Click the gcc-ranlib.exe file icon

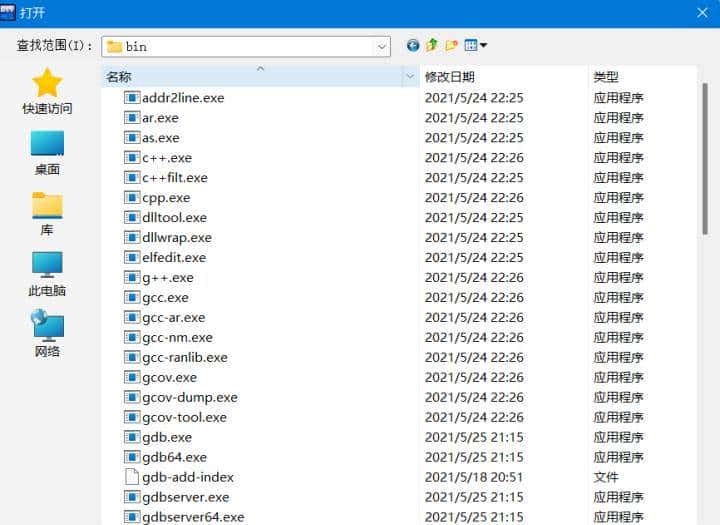point(132,357)
